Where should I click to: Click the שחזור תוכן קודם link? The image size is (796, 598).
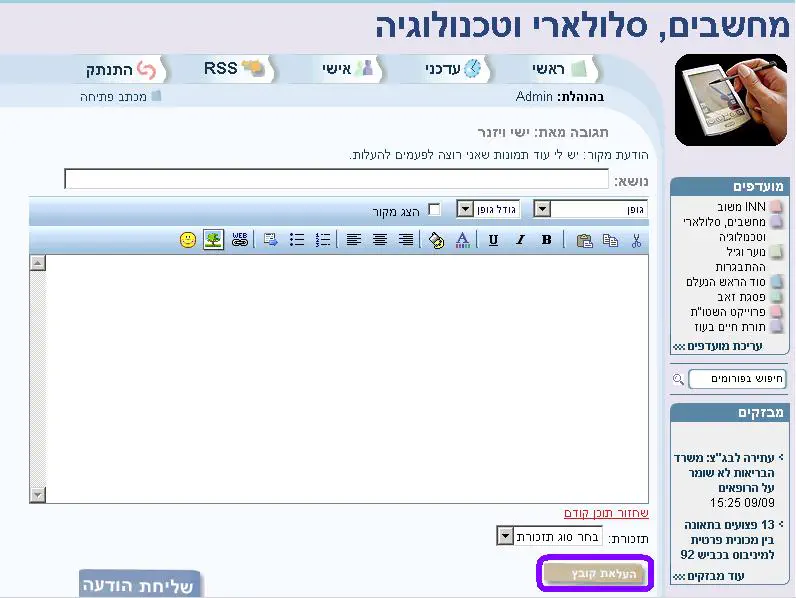point(606,513)
